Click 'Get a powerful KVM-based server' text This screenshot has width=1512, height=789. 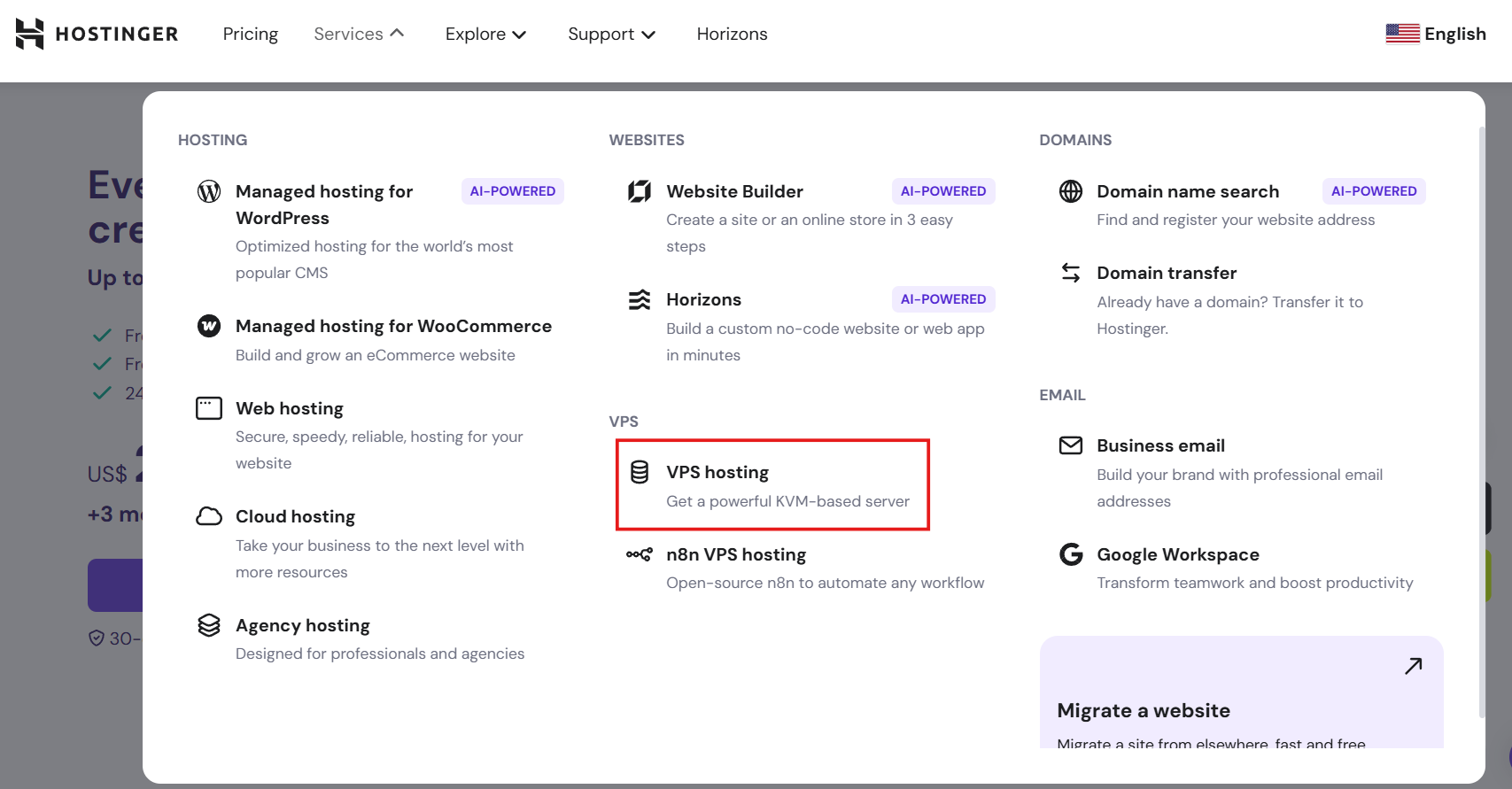(787, 501)
